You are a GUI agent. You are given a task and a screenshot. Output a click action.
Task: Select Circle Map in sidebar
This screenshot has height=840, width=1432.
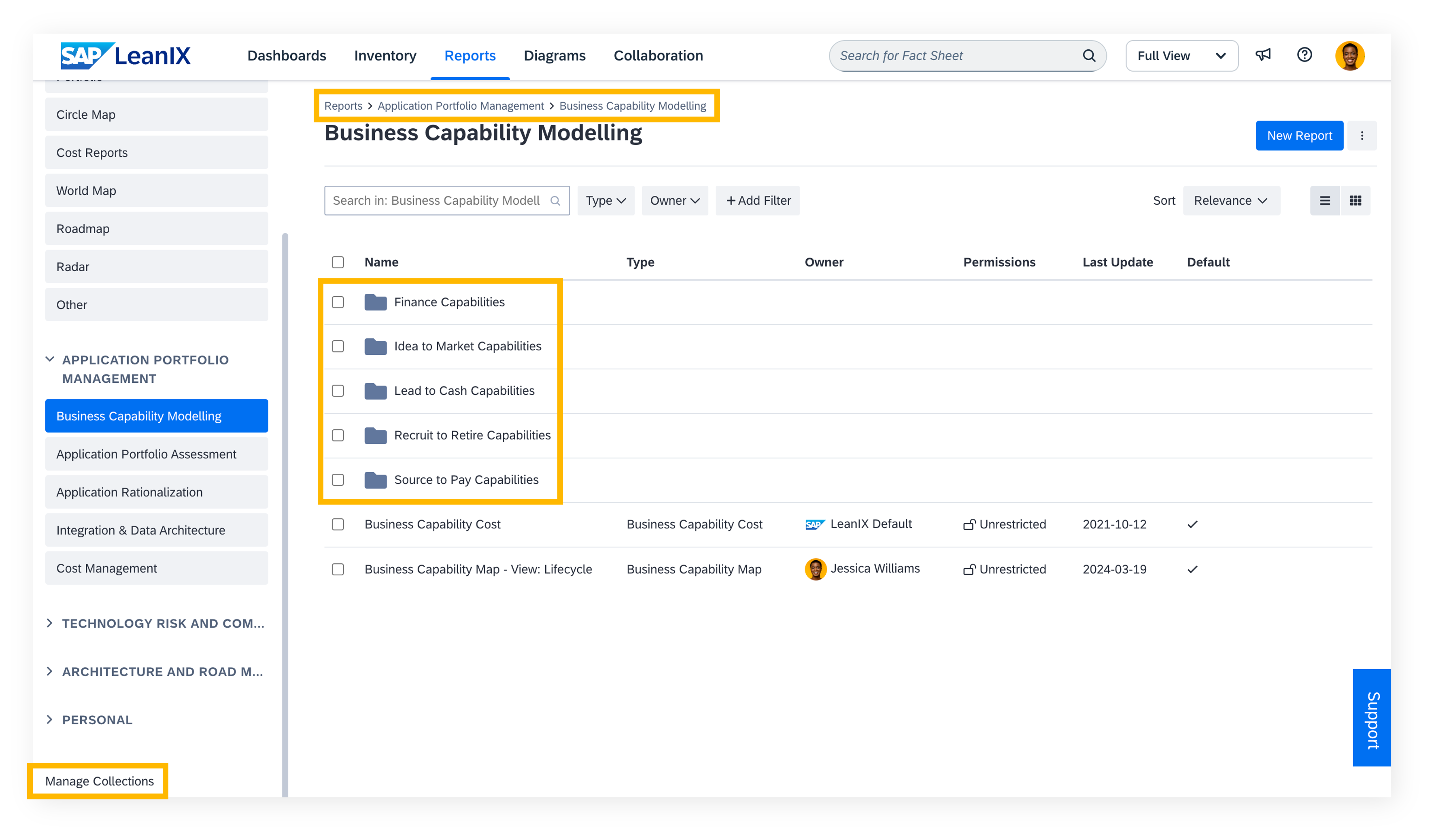point(156,115)
